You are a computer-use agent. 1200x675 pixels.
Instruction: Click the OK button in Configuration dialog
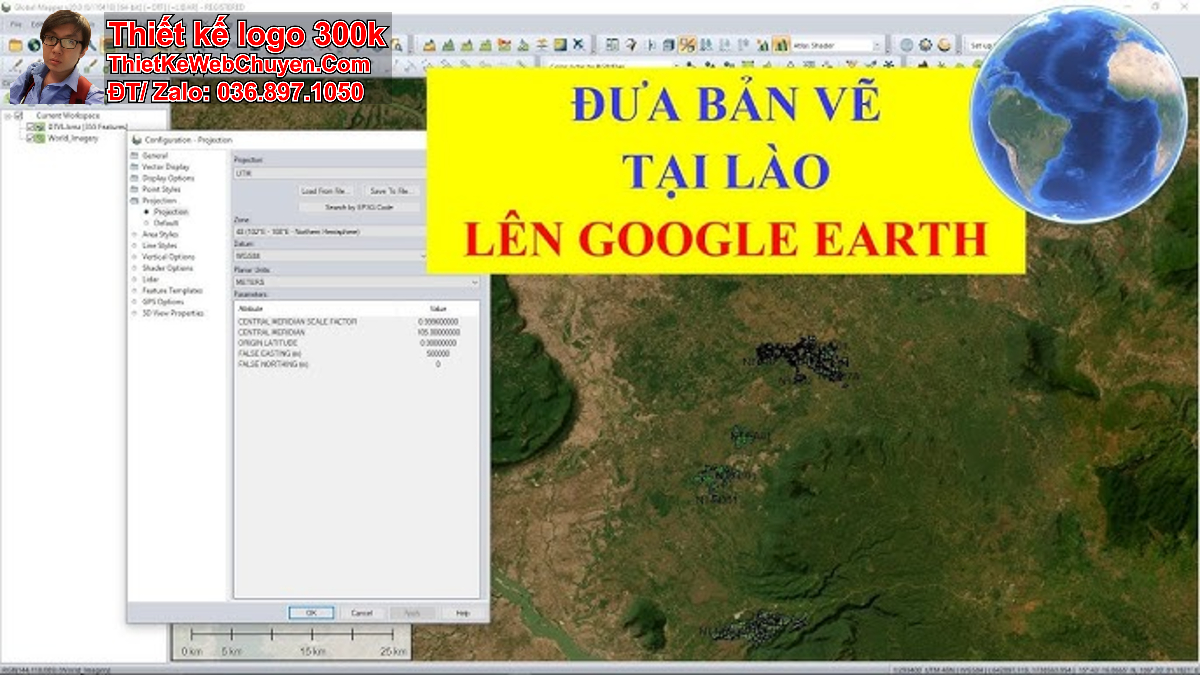(x=310, y=613)
